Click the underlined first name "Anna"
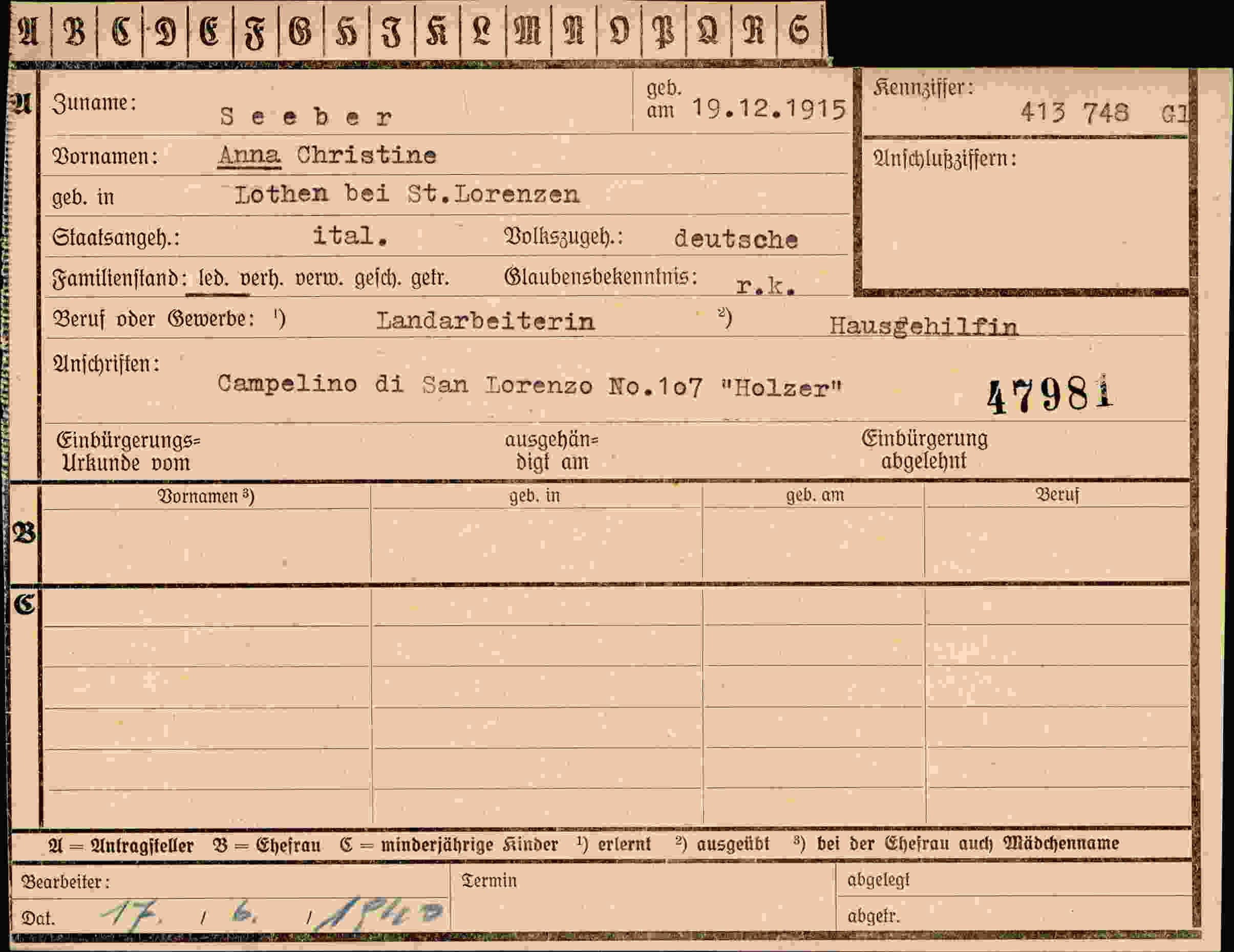Viewport: 1234px width, 952px height. click(x=249, y=155)
